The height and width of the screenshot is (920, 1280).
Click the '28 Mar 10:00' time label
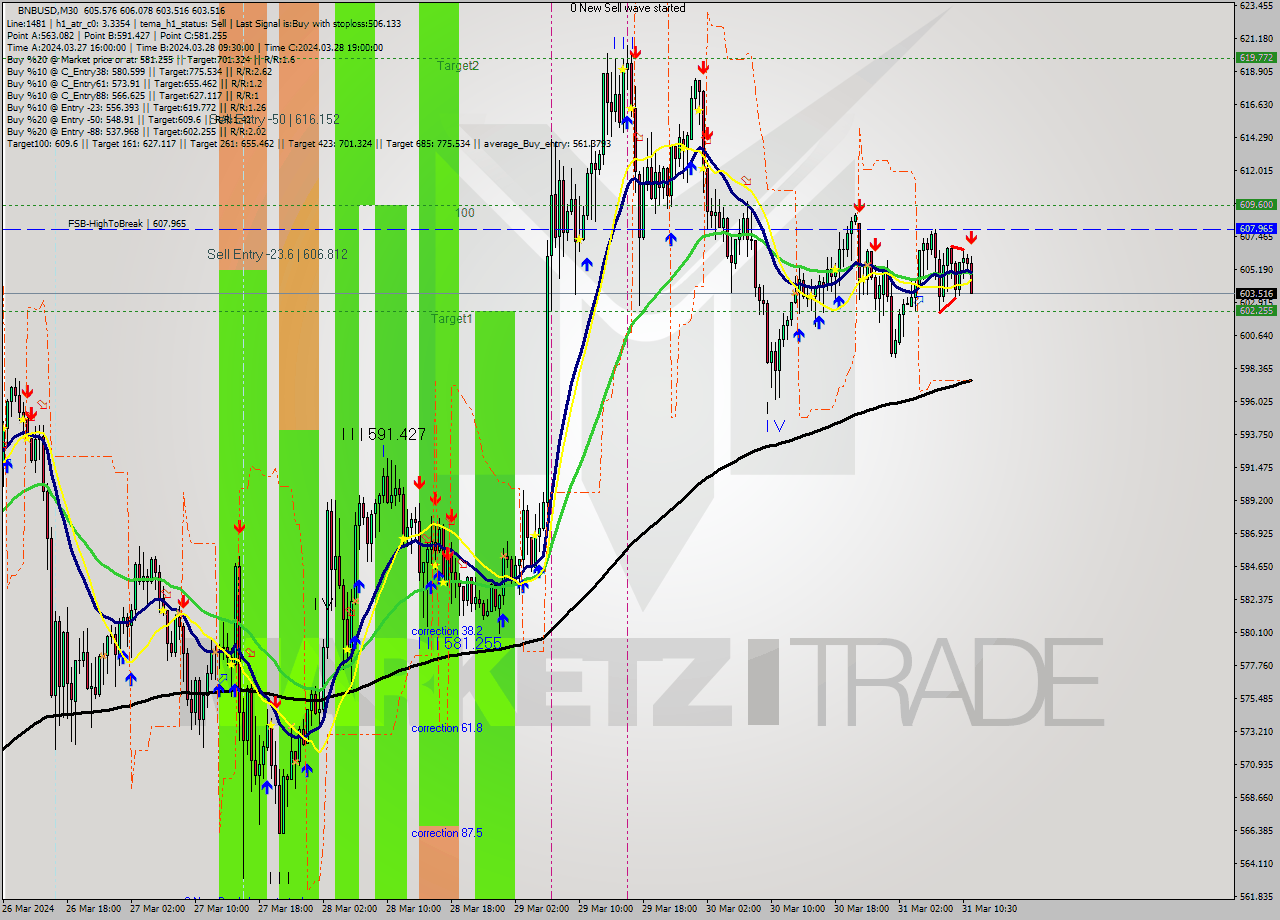click(413, 909)
